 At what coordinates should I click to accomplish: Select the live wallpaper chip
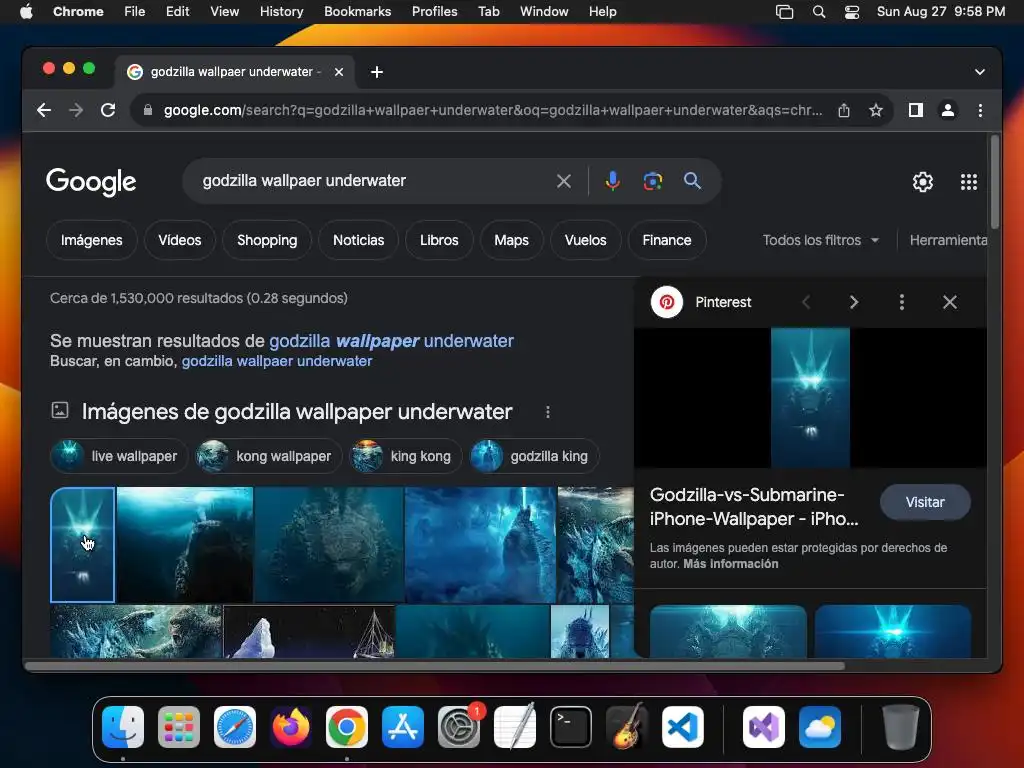point(119,456)
